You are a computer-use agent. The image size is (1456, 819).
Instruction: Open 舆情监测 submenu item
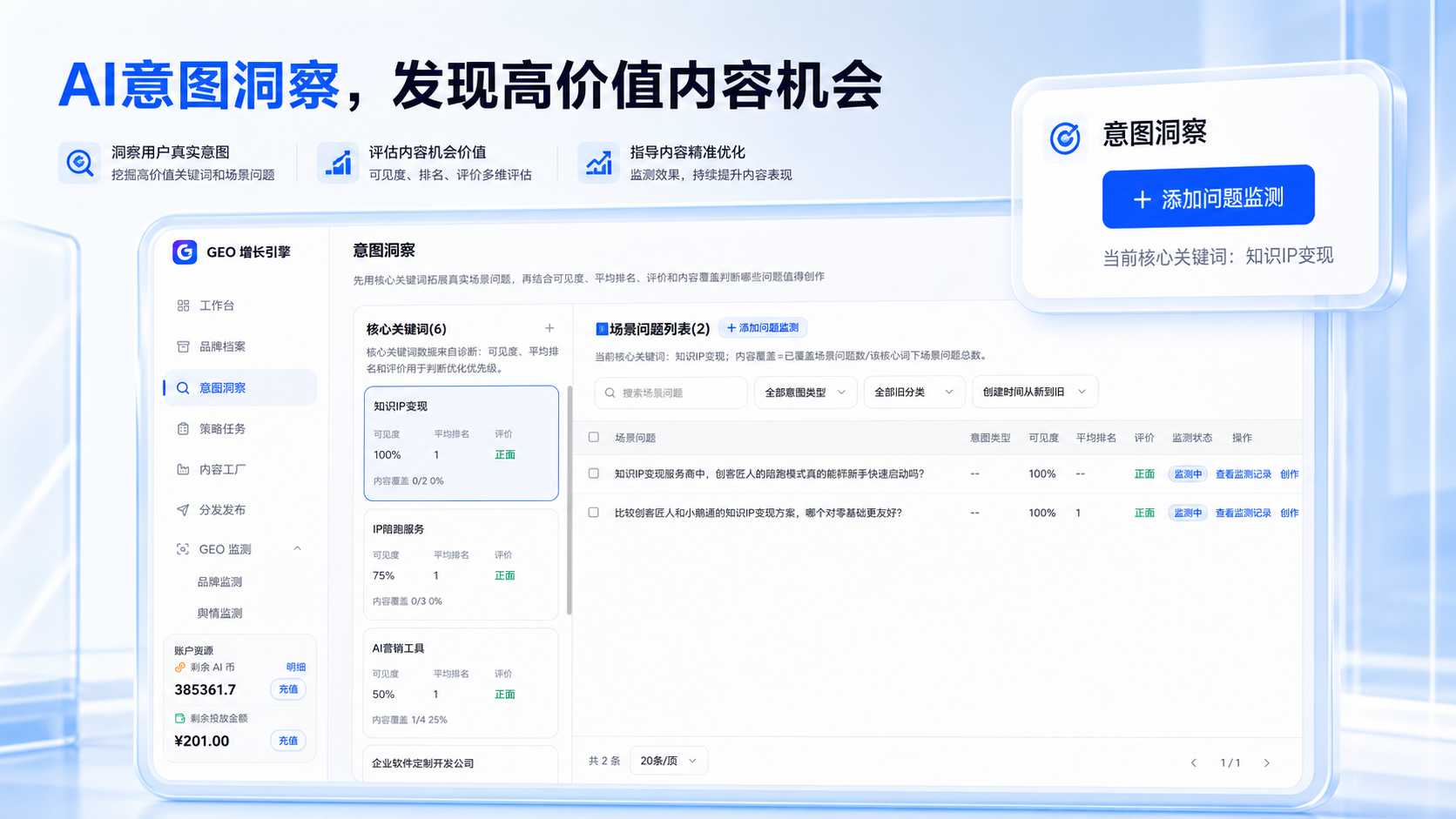[x=220, y=613]
